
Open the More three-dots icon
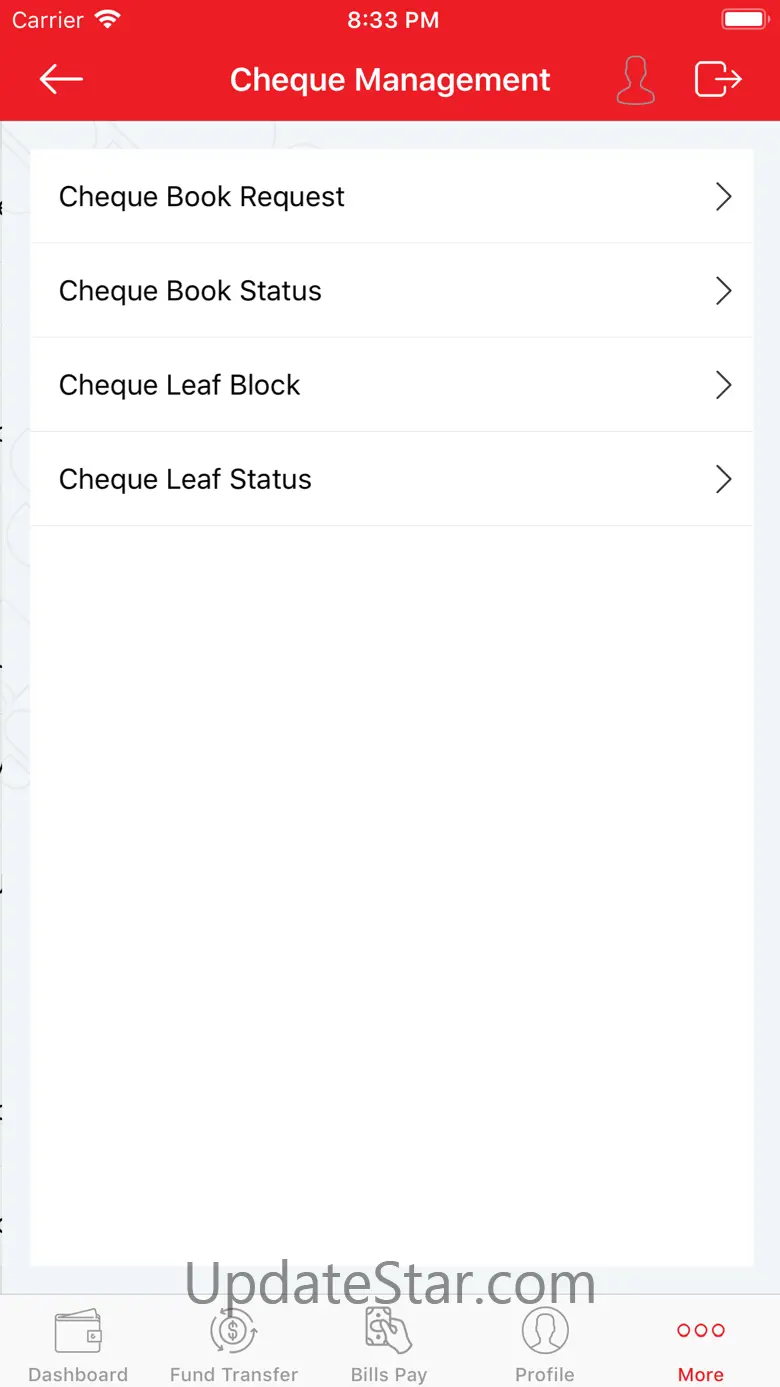[x=701, y=1330]
